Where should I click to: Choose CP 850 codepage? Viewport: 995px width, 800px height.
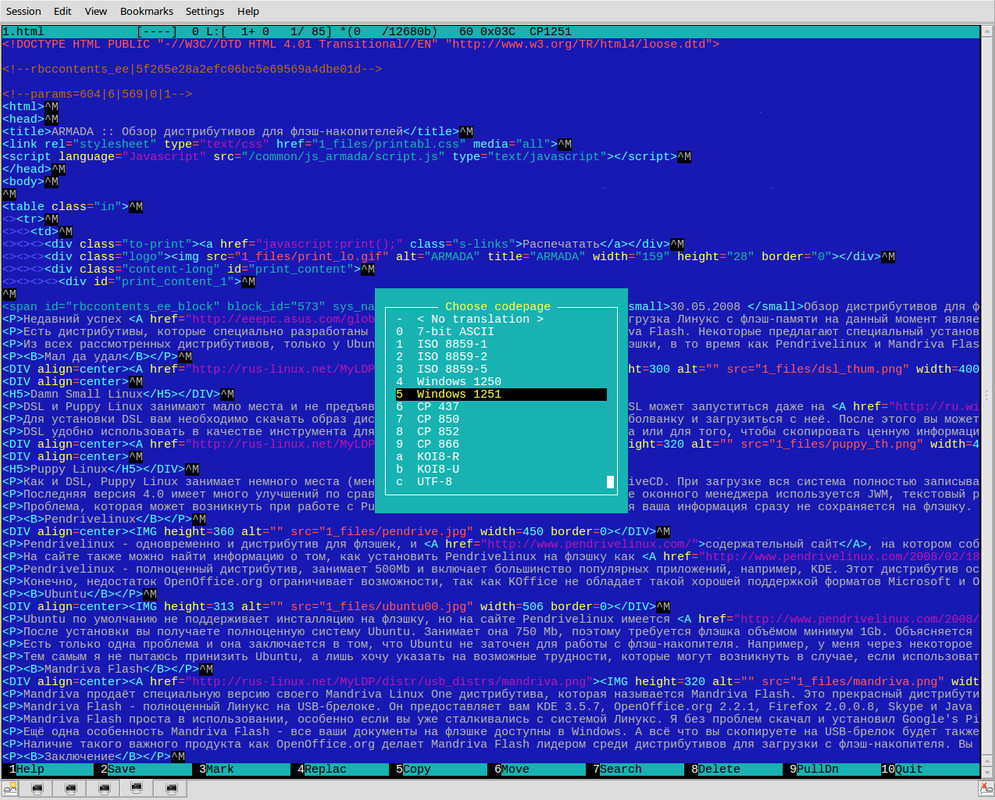[501, 419]
